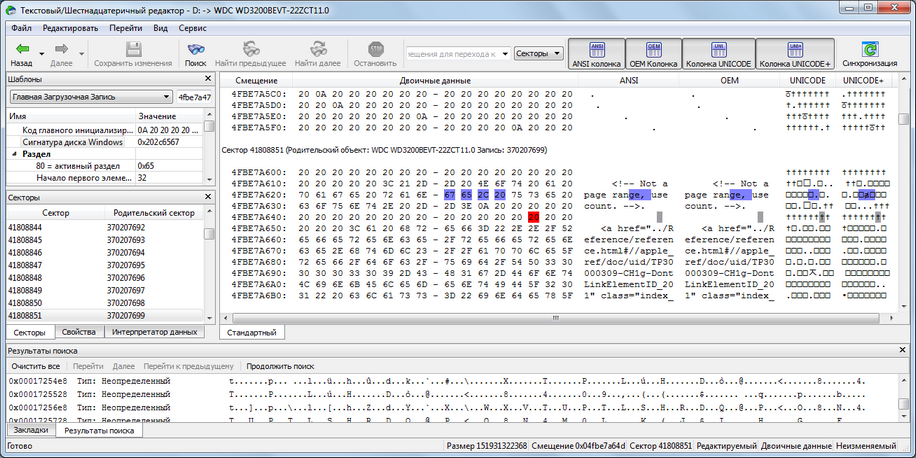Open the Секторы units dropdown
The image size is (916, 458).
coord(539,53)
